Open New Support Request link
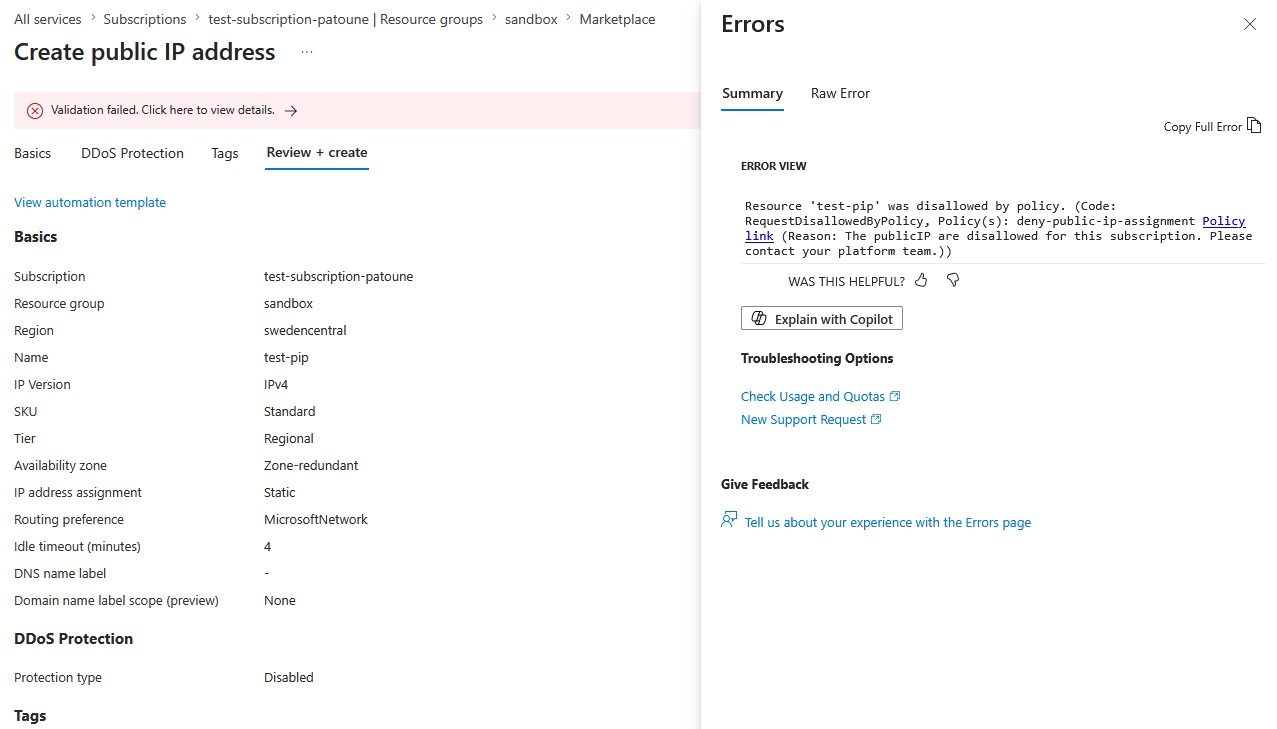1277x729 pixels. coord(803,419)
